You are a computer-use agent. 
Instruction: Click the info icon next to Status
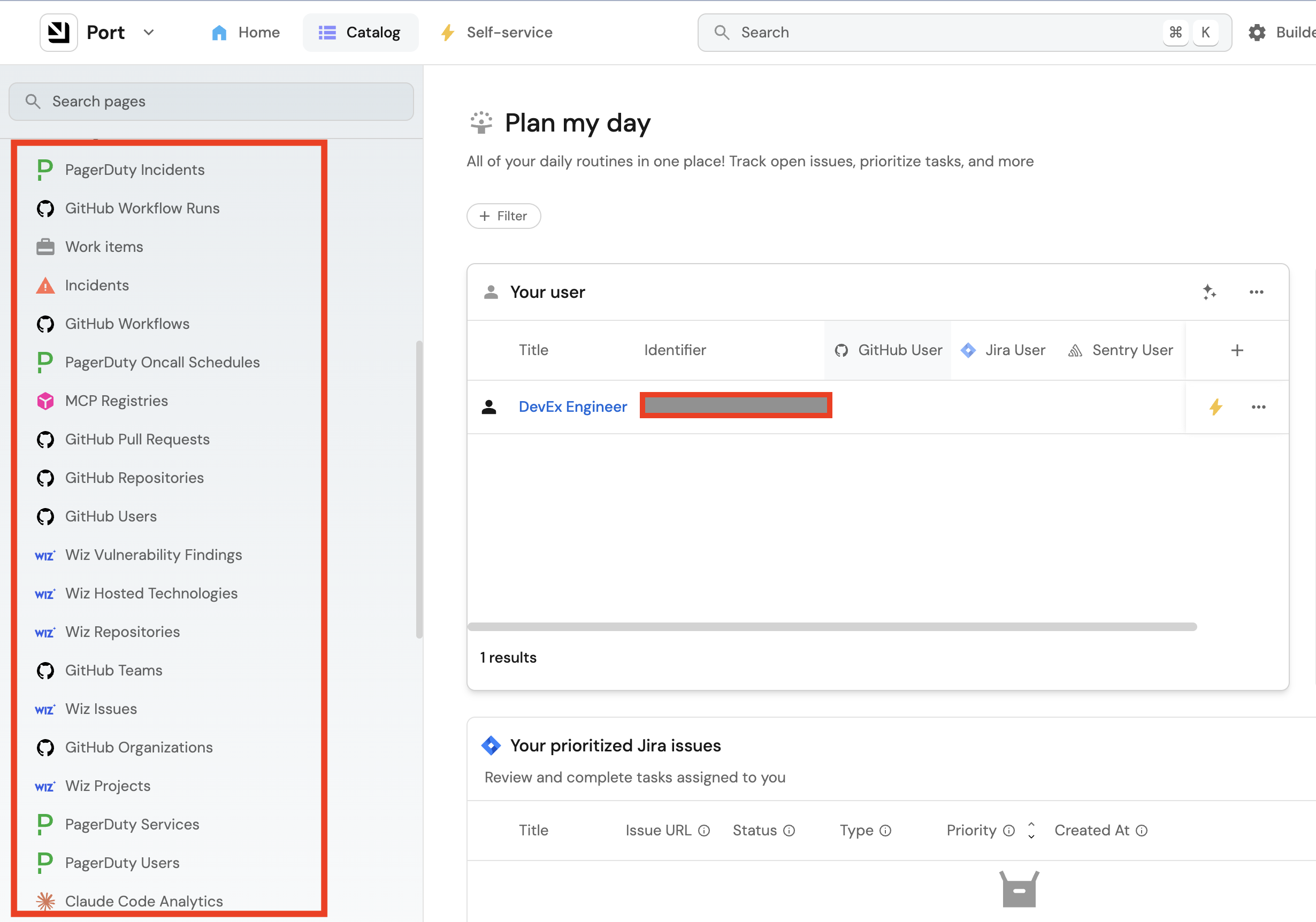[789, 831]
